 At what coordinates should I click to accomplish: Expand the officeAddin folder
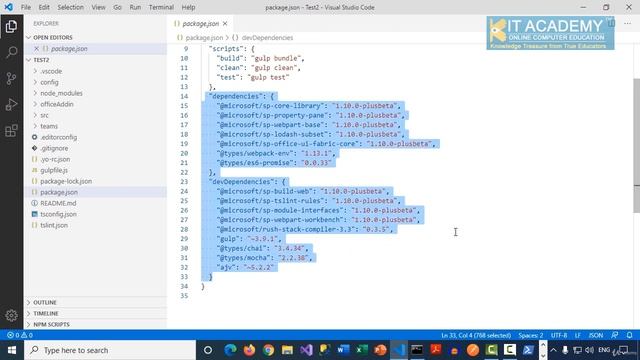(57, 104)
